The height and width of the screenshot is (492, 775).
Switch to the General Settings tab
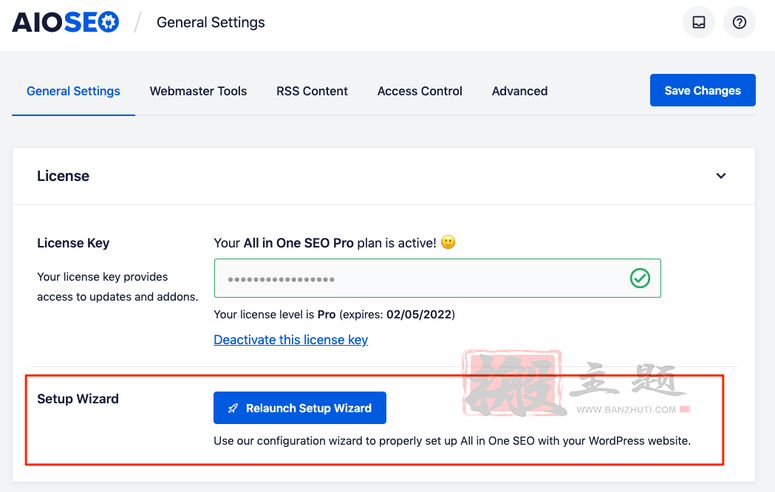click(x=73, y=91)
